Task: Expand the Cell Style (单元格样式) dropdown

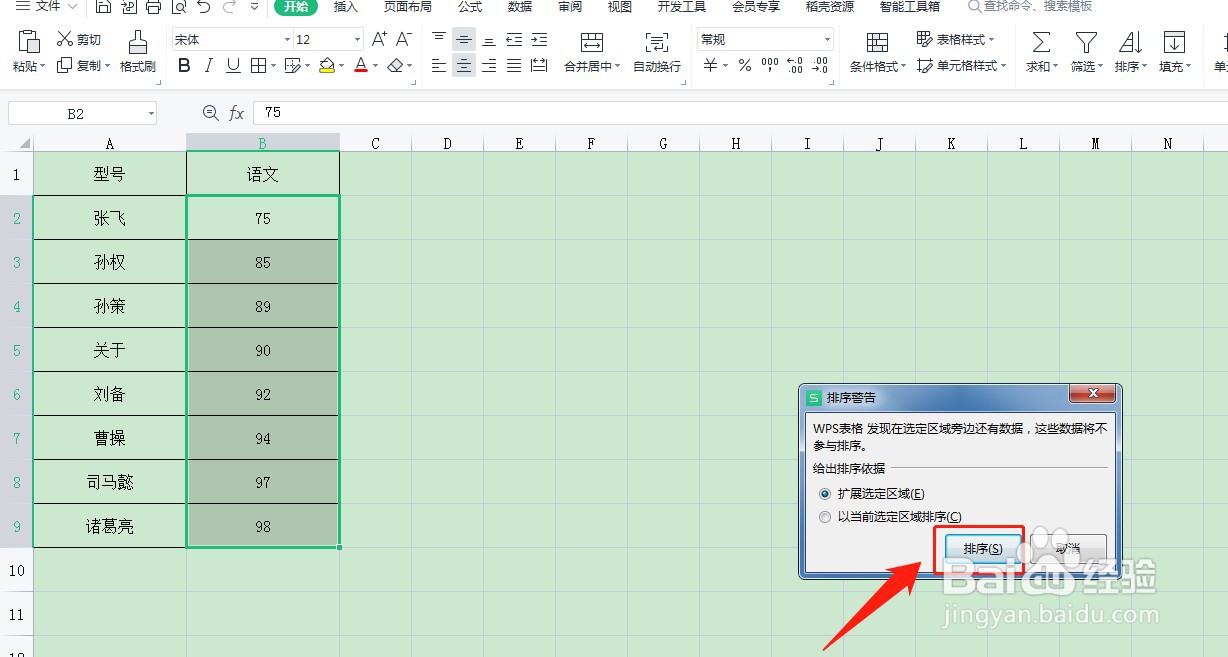Action: 1004,66
